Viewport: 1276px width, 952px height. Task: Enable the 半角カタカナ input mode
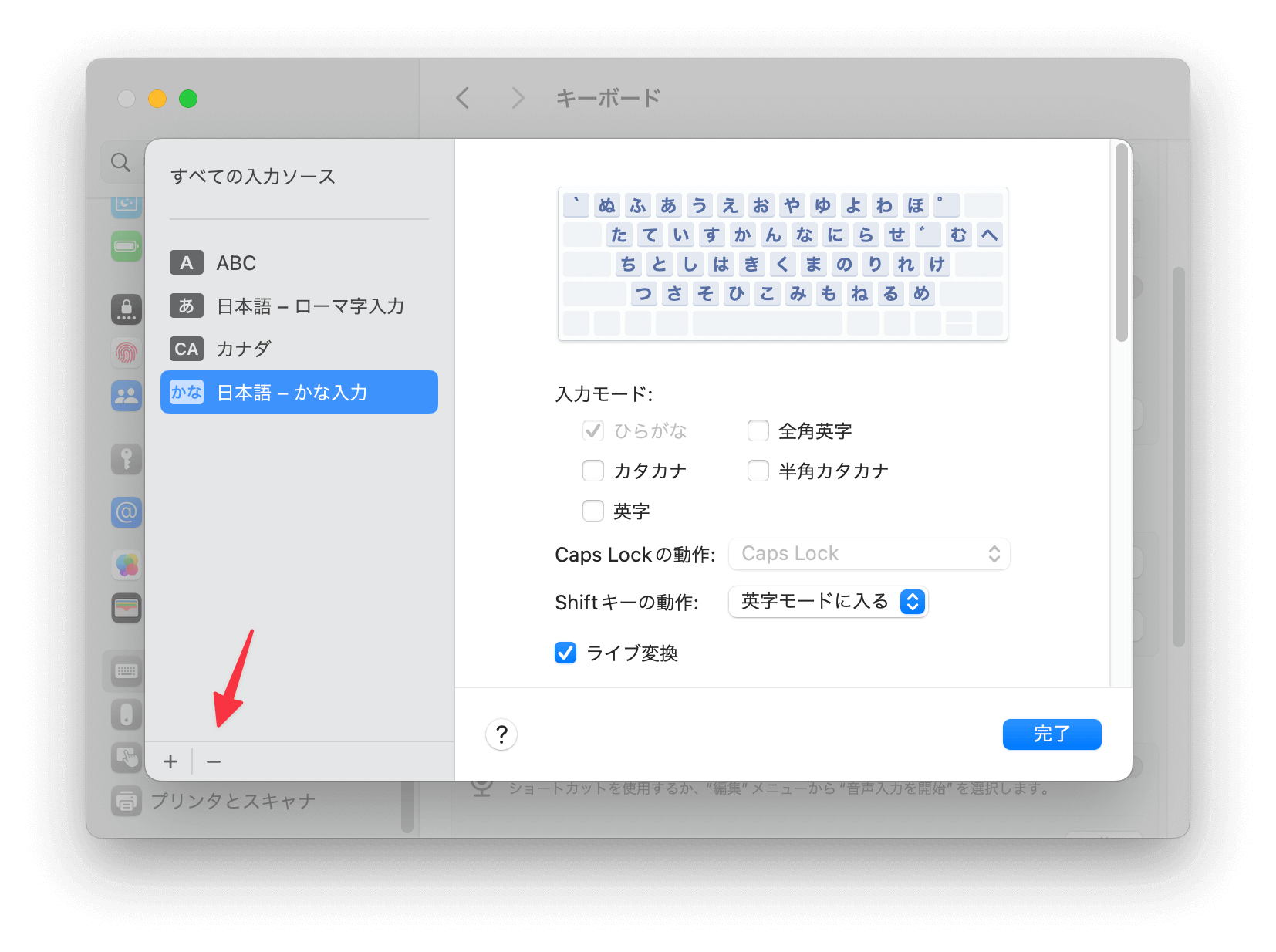[758, 471]
